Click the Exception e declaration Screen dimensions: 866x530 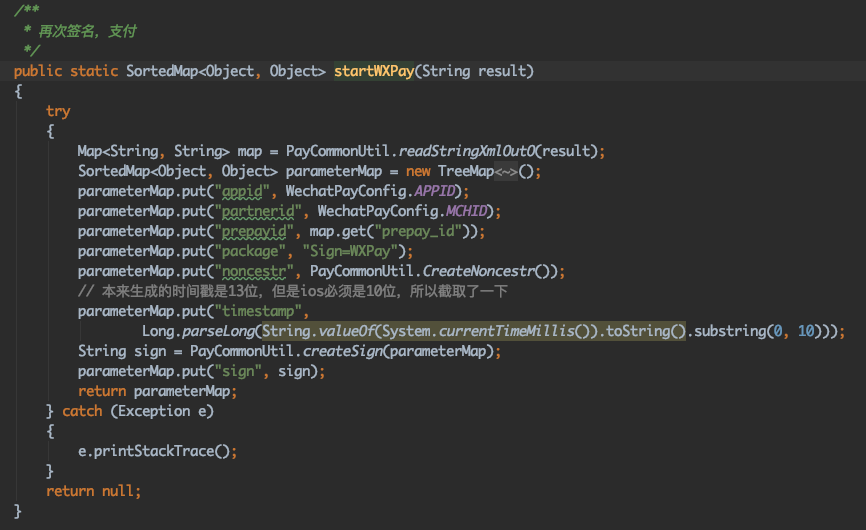pyautogui.click(x=162, y=411)
